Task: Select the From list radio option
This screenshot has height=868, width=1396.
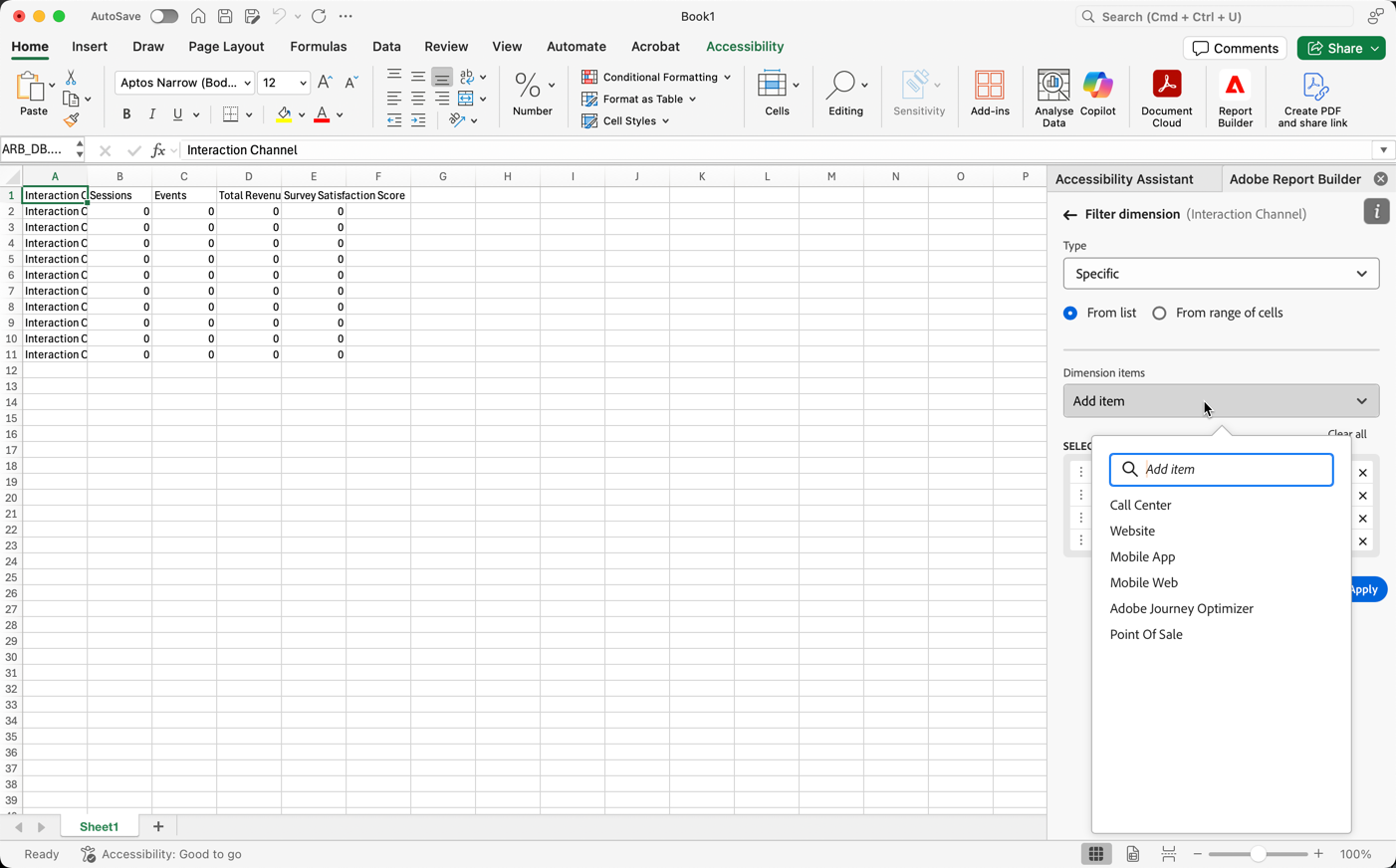Action: 1070,313
